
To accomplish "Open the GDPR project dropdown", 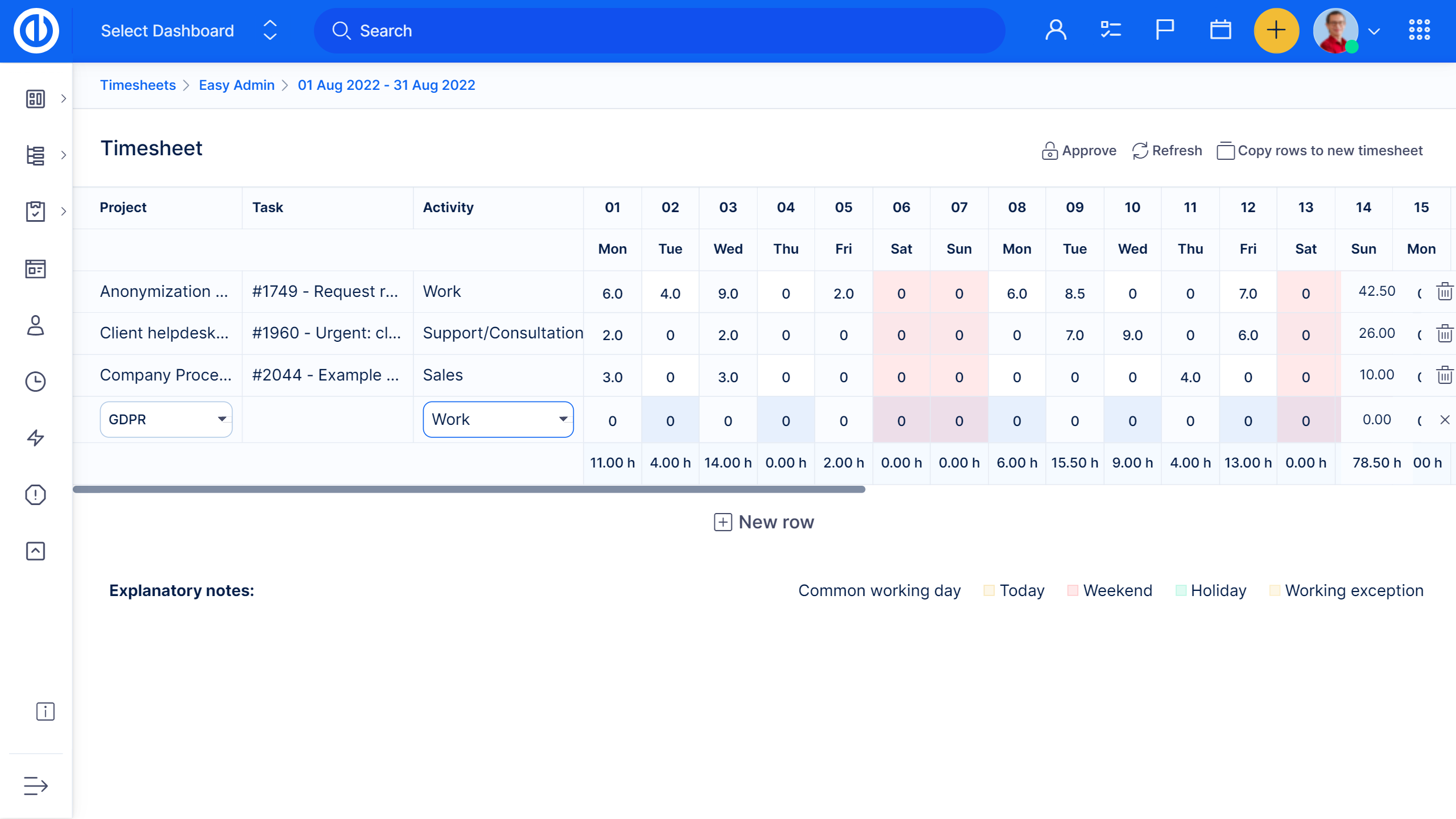I will 166,420.
